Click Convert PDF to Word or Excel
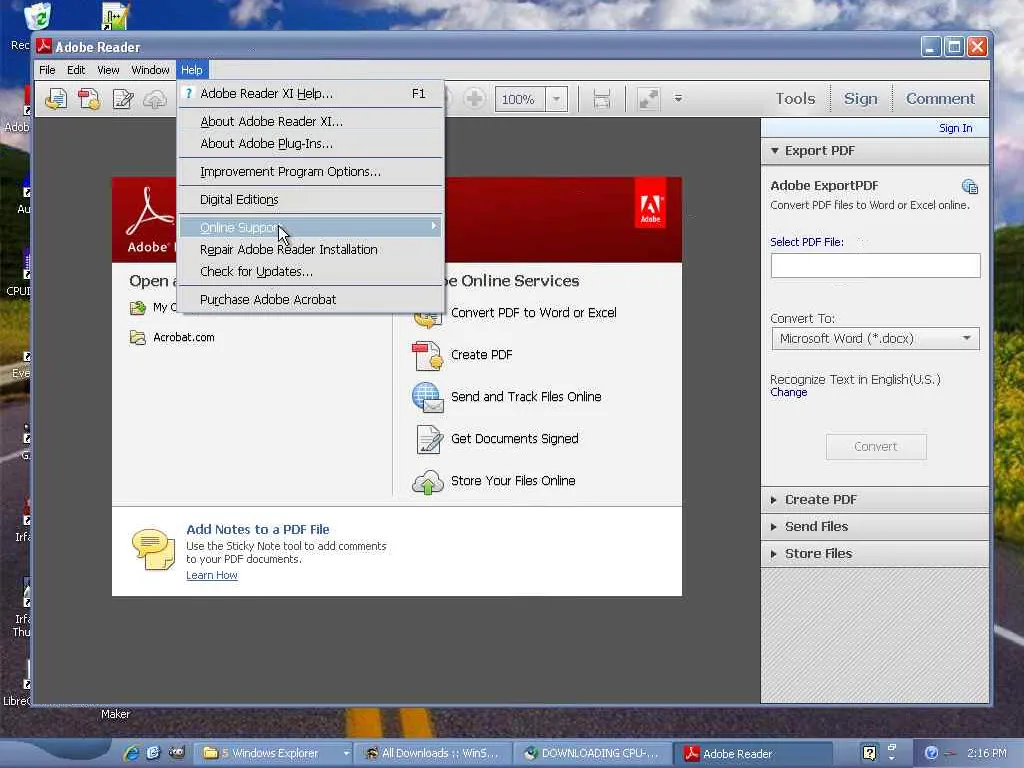 [534, 313]
